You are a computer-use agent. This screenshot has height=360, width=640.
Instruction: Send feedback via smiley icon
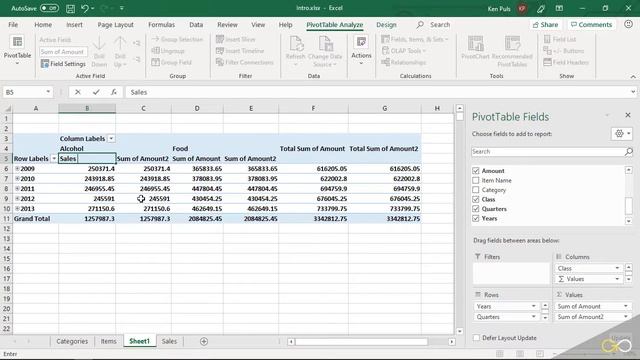tap(629, 24)
